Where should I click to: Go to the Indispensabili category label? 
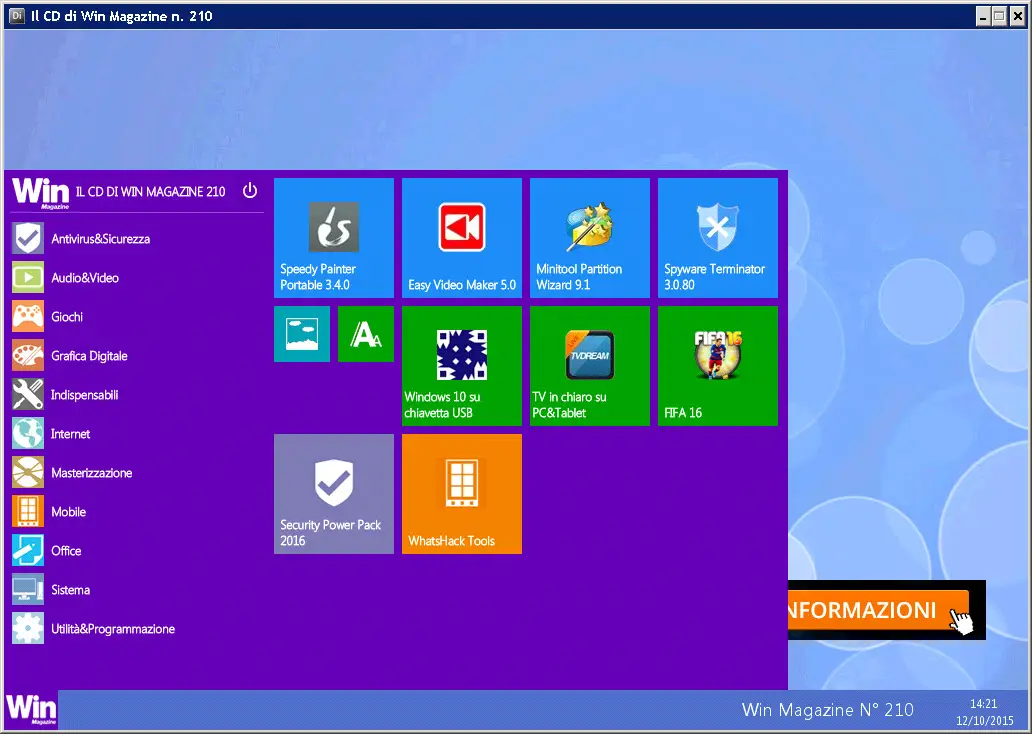click(x=85, y=395)
